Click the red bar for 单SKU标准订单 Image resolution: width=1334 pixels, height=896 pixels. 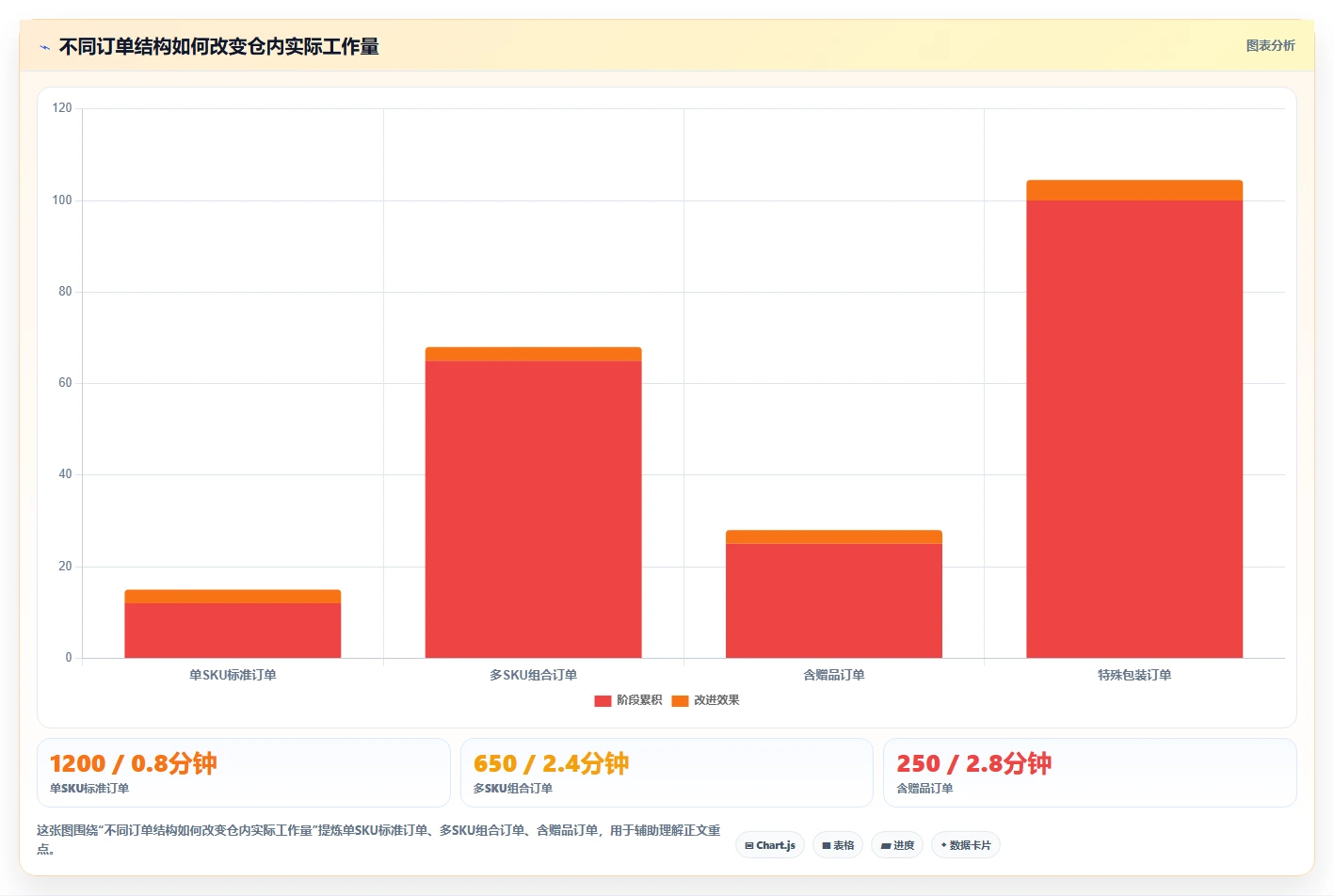pos(233,631)
